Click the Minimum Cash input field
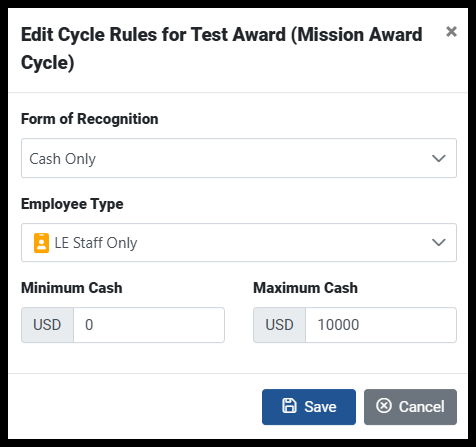This screenshot has width=476, height=447. click(149, 325)
